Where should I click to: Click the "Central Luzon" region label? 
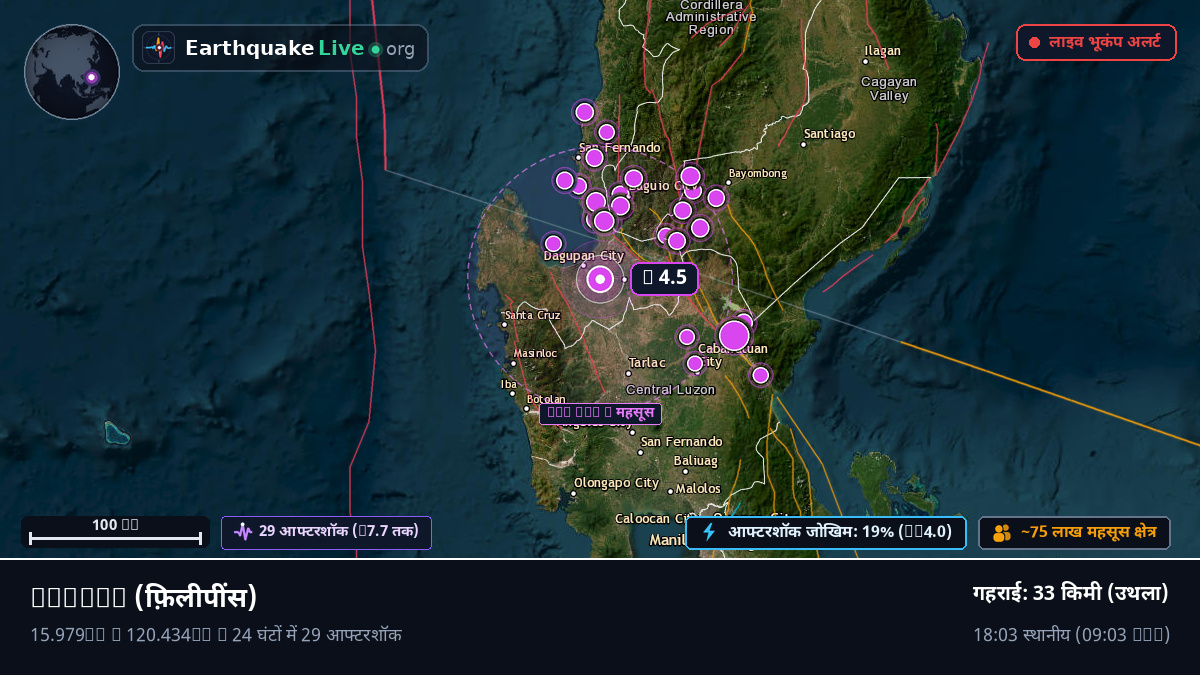[x=671, y=389]
